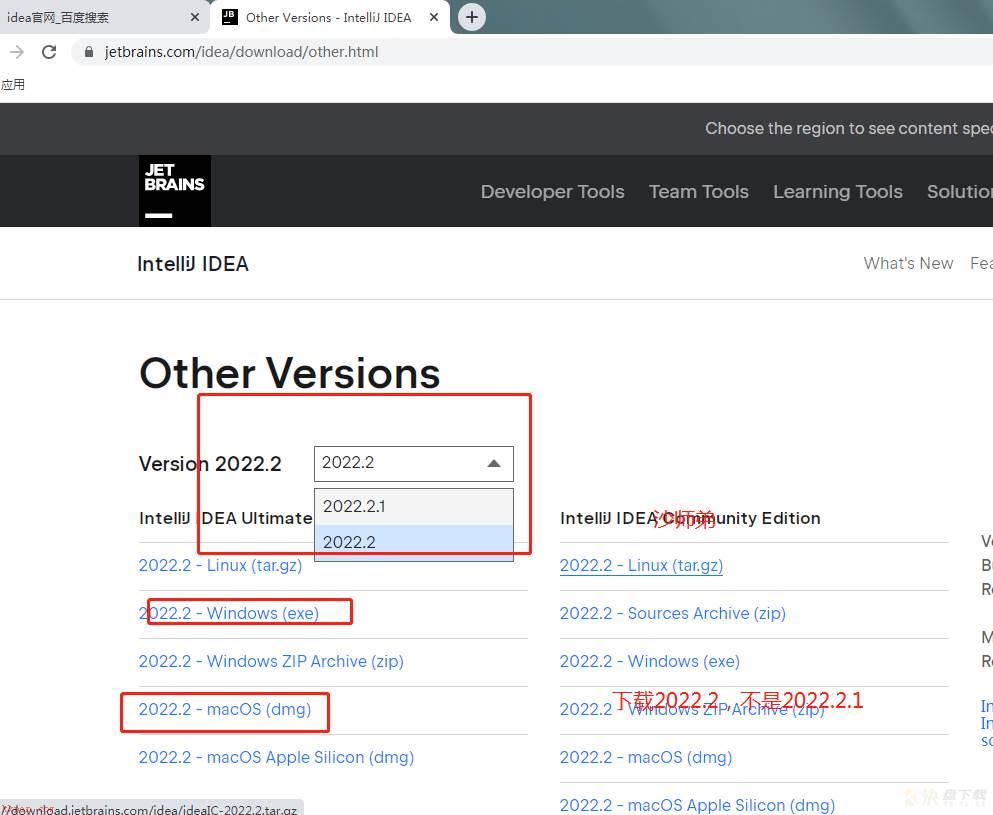Click the version combo box showing 2022.2
The width and height of the screenshot is (993, 815).
click(414, 464)
